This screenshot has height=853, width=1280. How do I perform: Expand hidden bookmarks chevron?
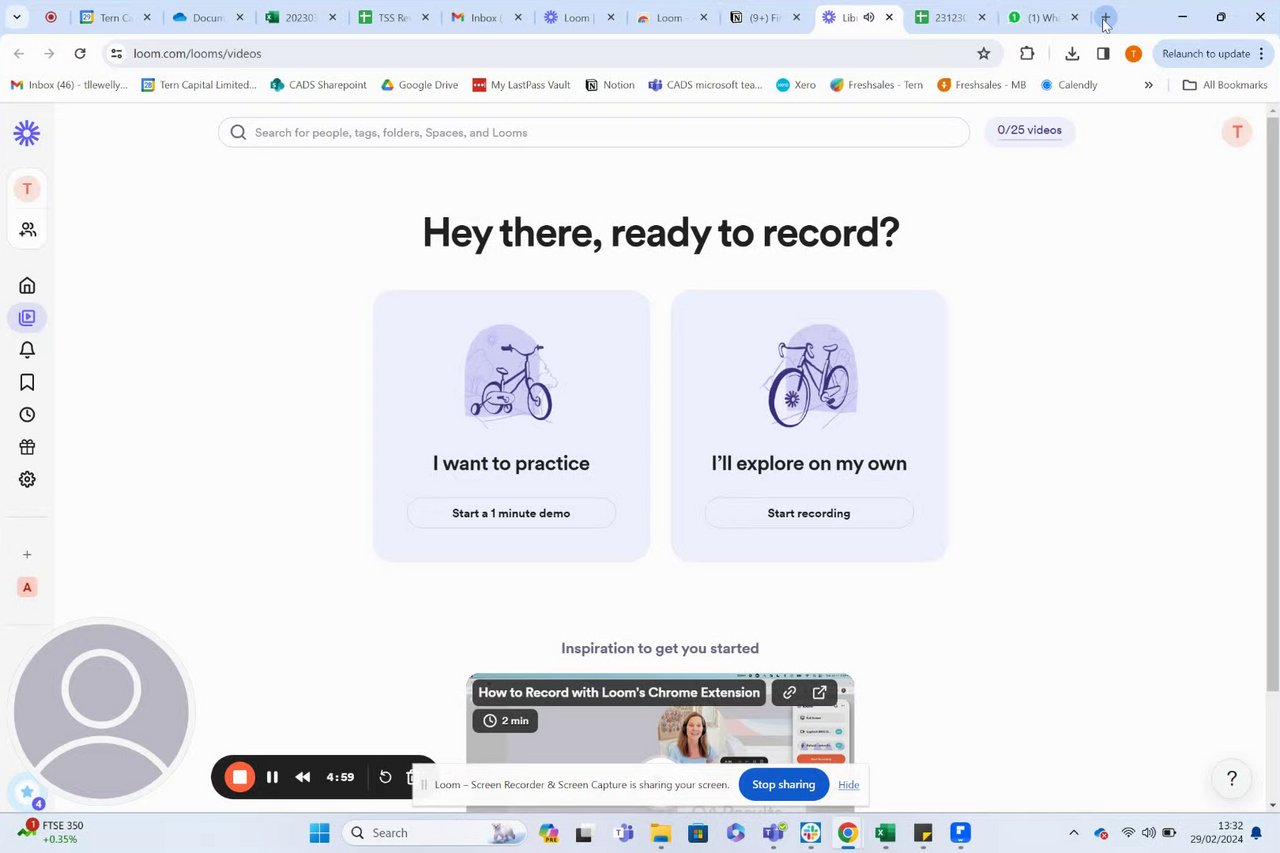1148,85
